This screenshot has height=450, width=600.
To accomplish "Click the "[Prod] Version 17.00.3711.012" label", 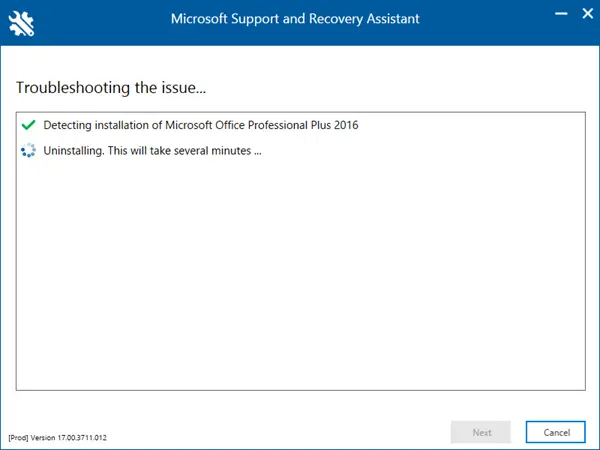I will coord(57,437).
